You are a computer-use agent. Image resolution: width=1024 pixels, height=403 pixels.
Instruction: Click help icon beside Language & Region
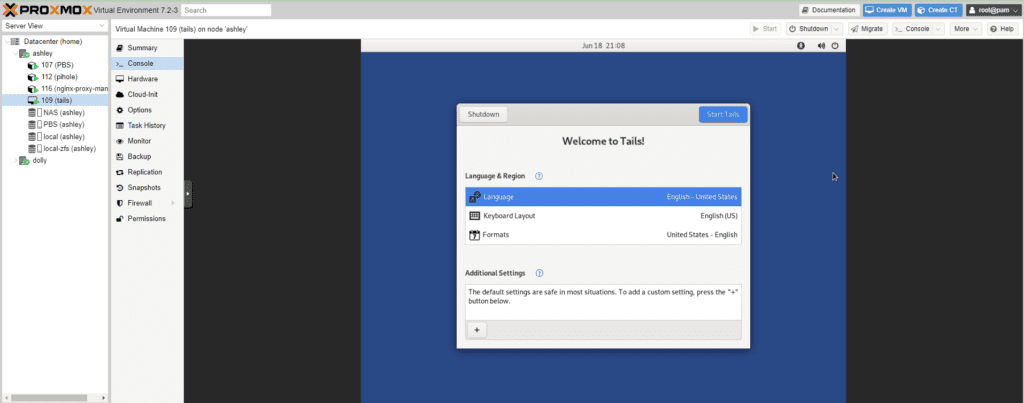tap(539, 176)
